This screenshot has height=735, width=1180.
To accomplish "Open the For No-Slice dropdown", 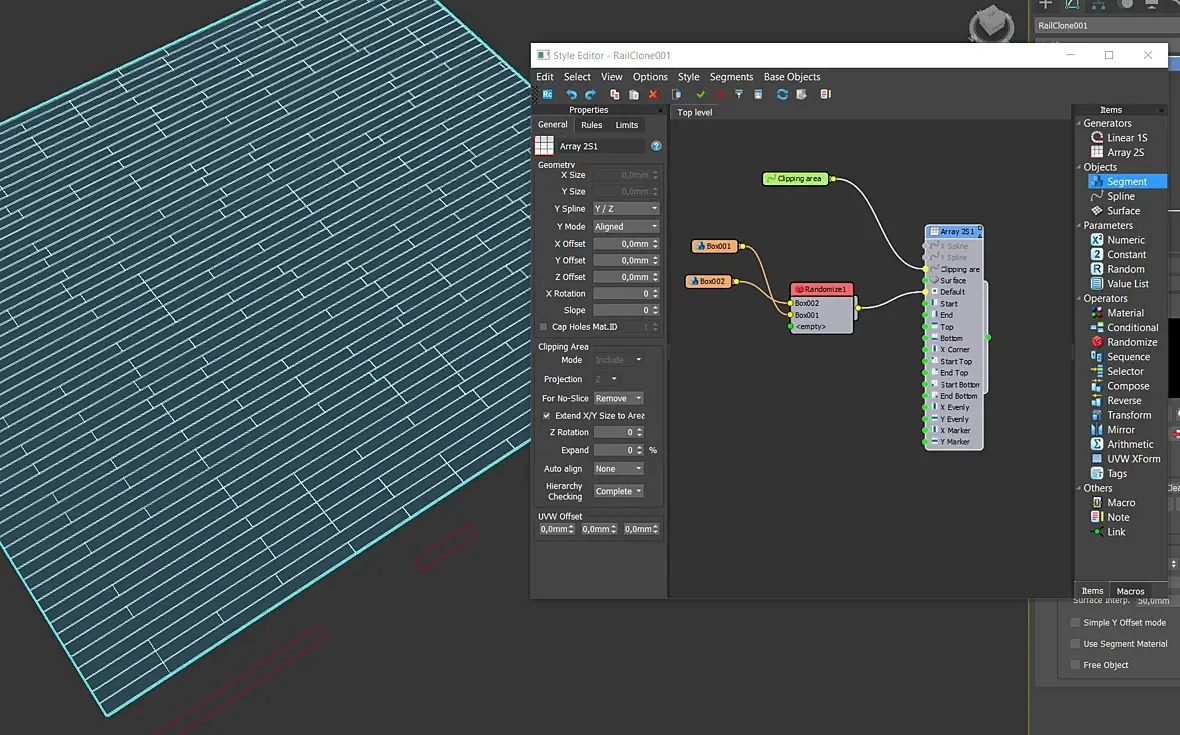I will click(x=618, y=398).
